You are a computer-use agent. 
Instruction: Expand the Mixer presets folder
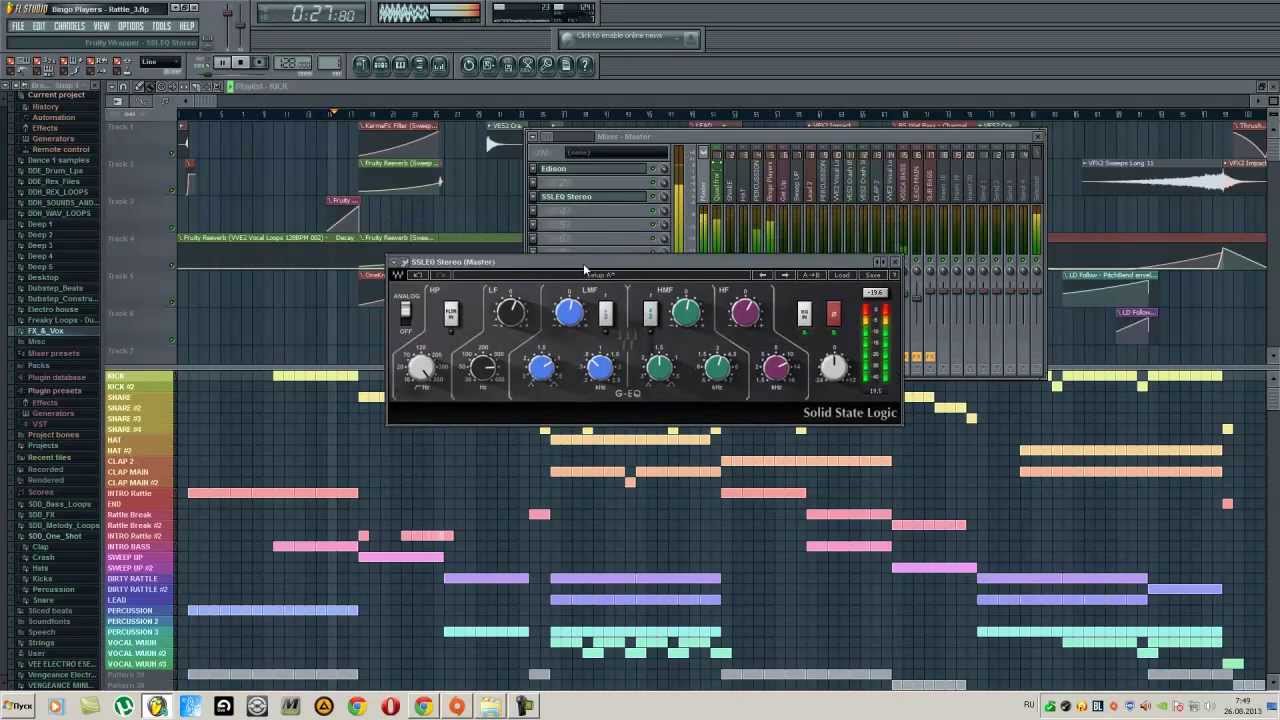point(53,353)
